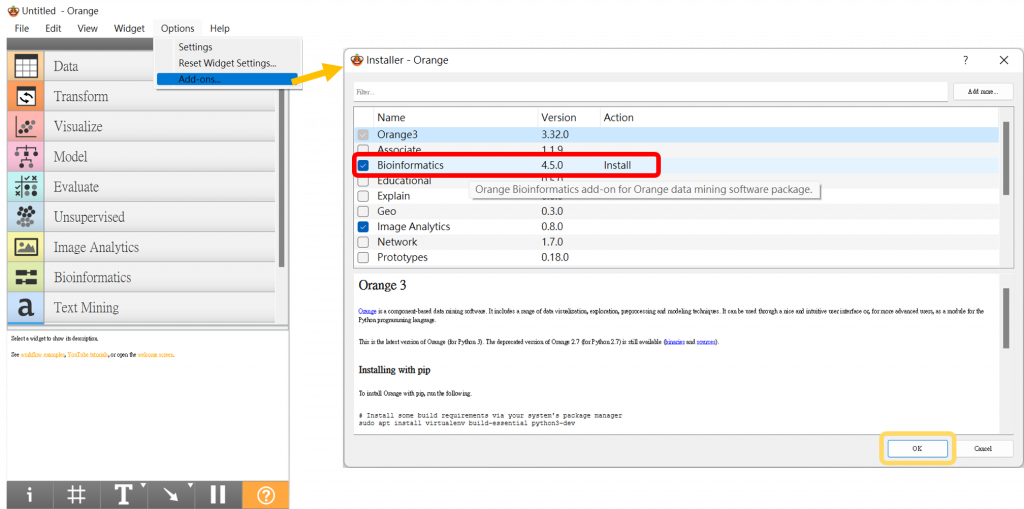Click the Install action for Bioinformatics
Viewport: 1024px width, 509px height.
click(x=617, y=165)
